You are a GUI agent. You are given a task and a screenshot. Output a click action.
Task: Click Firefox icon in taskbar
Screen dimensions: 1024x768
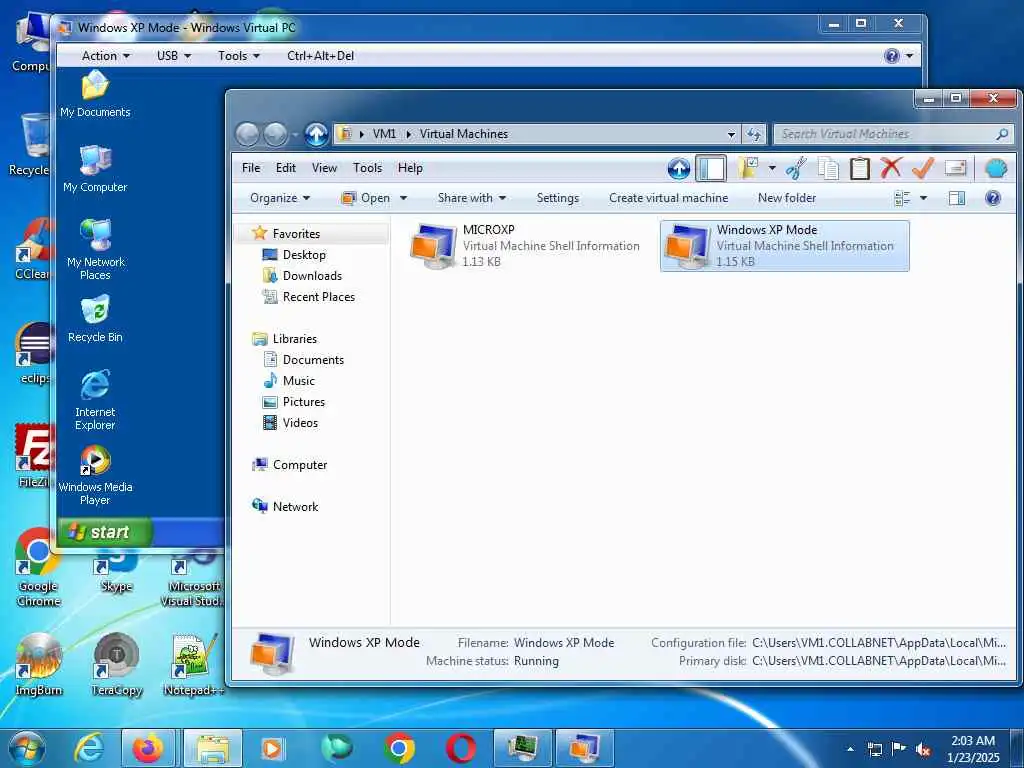point(148,748)
